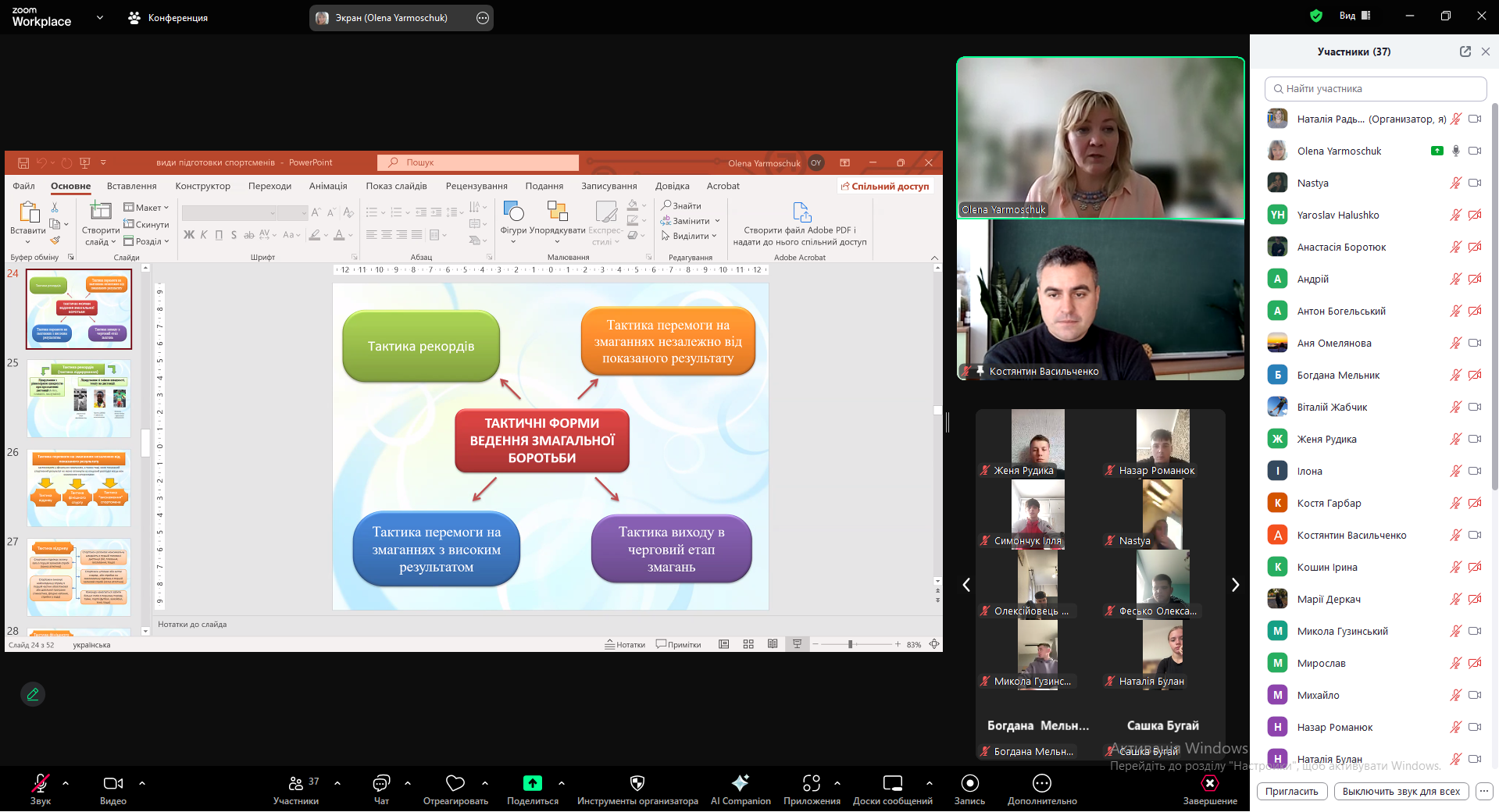Open AI Companion

(740, 783)
